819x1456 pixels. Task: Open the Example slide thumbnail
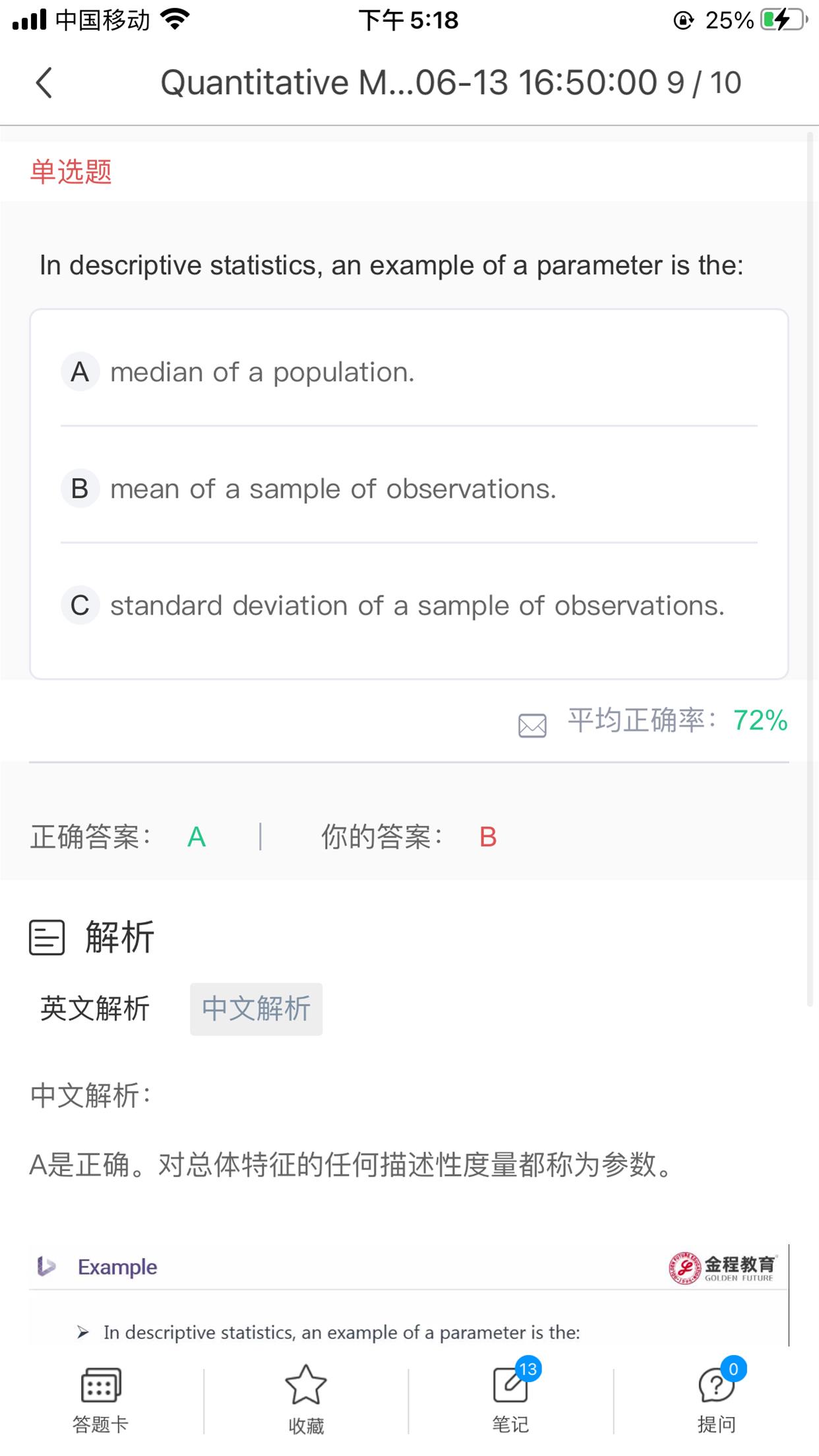coord(409,1296)
